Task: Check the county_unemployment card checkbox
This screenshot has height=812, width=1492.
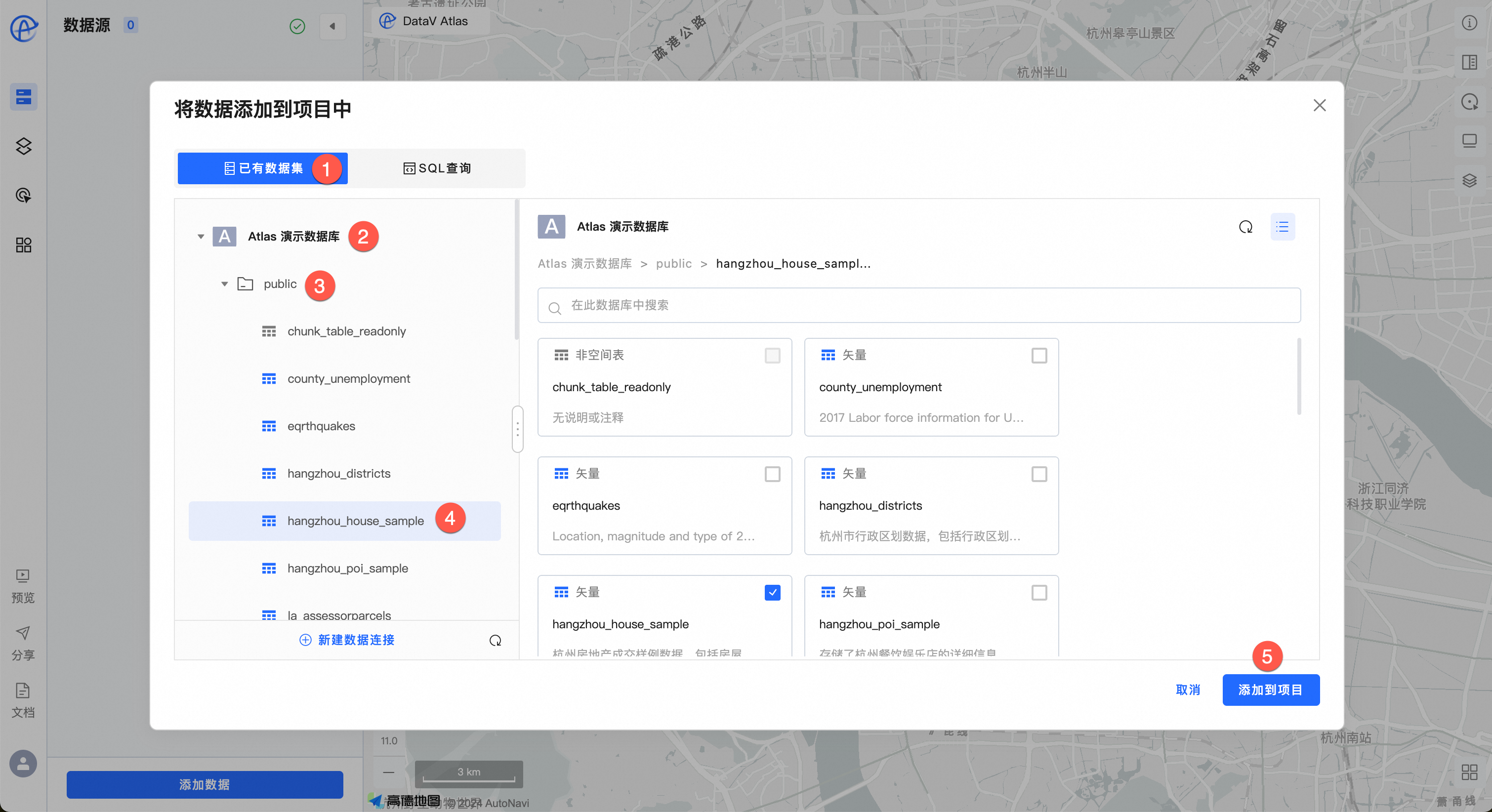Action: coord(1039,355)
